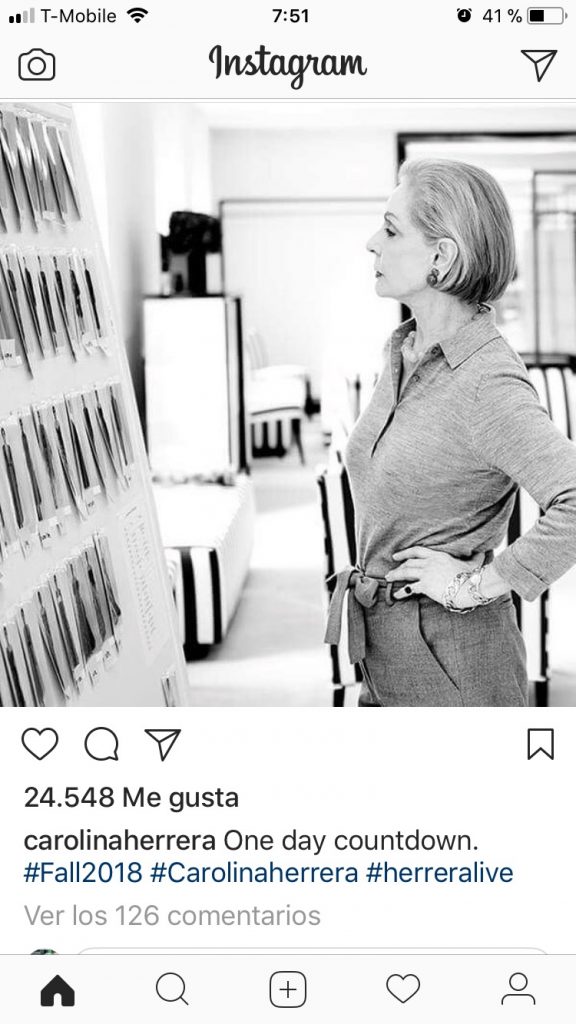
Task: Open the carolinaherrera username in the caption
Action: click(120, 841)
